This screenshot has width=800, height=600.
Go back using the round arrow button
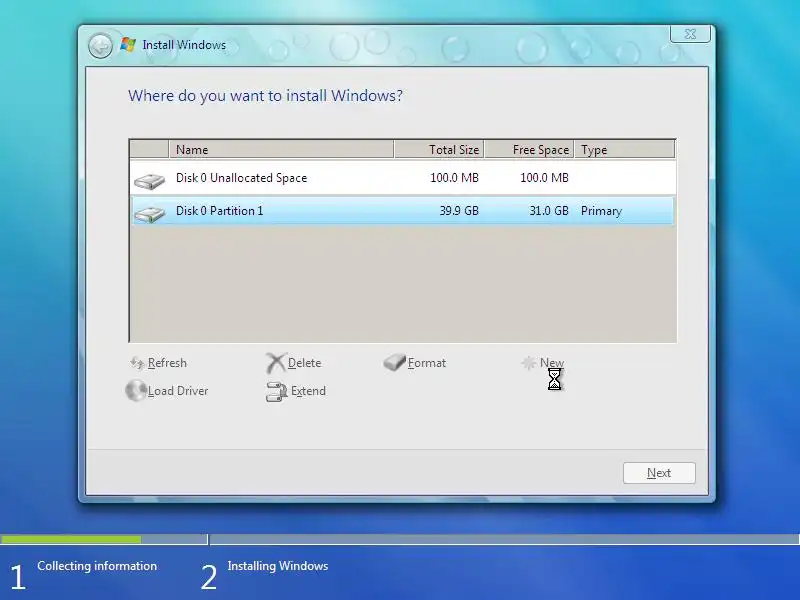coord(100,46)
